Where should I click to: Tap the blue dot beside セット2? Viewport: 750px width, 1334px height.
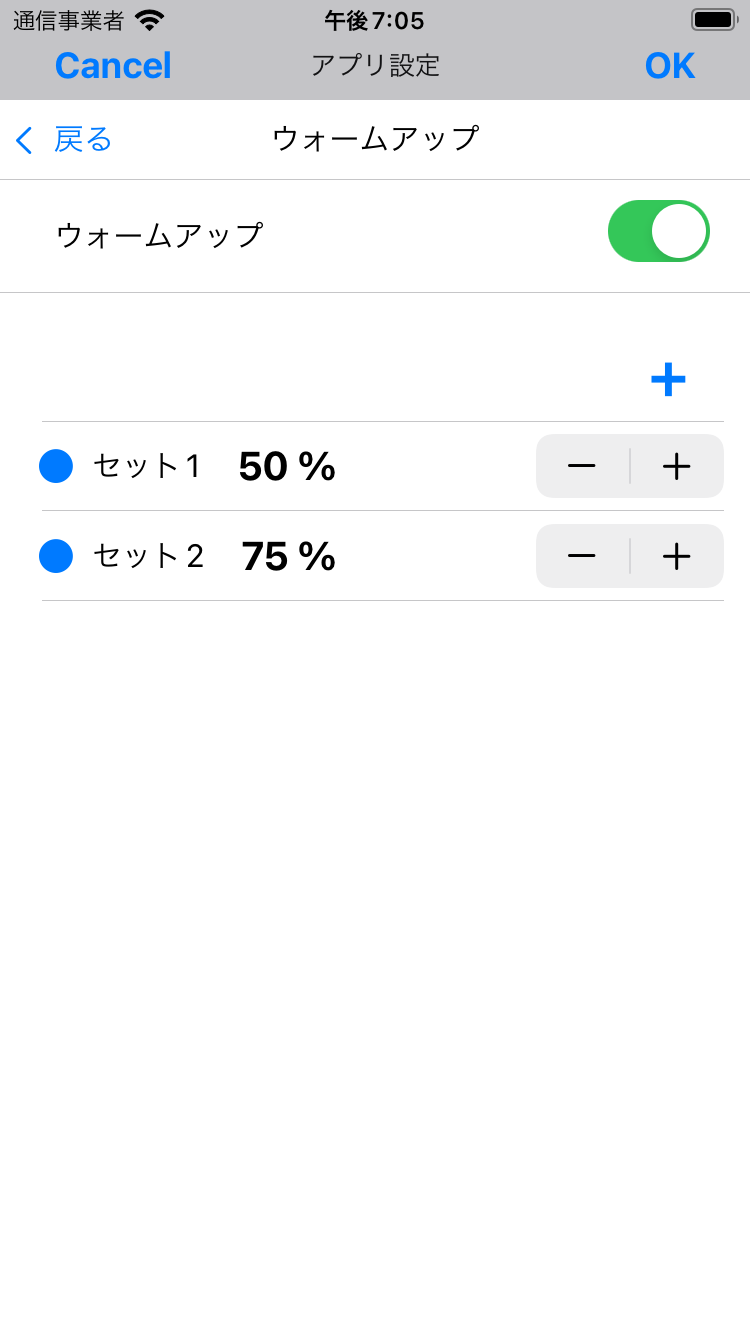click(x=56, y=556)
